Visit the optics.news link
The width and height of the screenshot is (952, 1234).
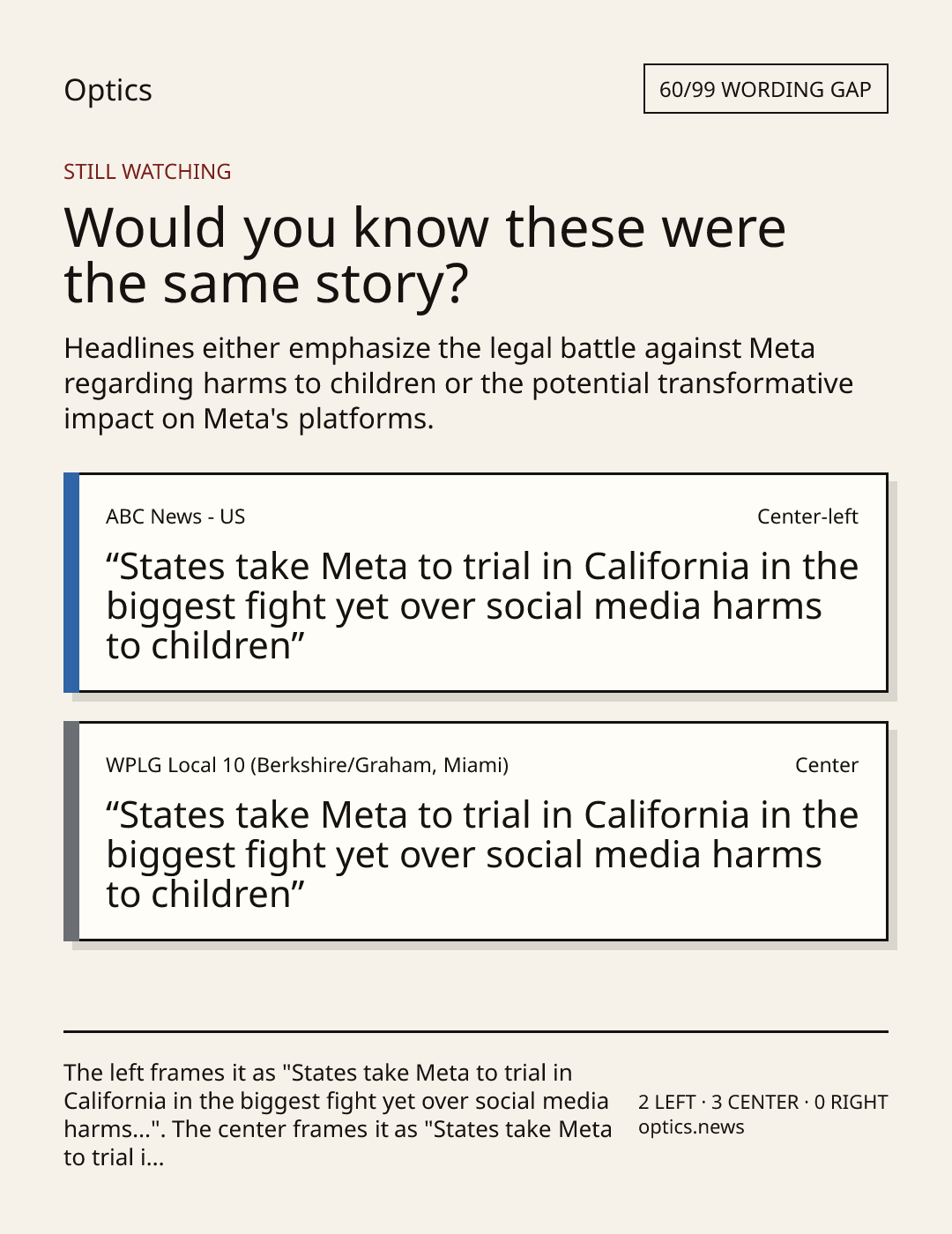coord(691,1127)
